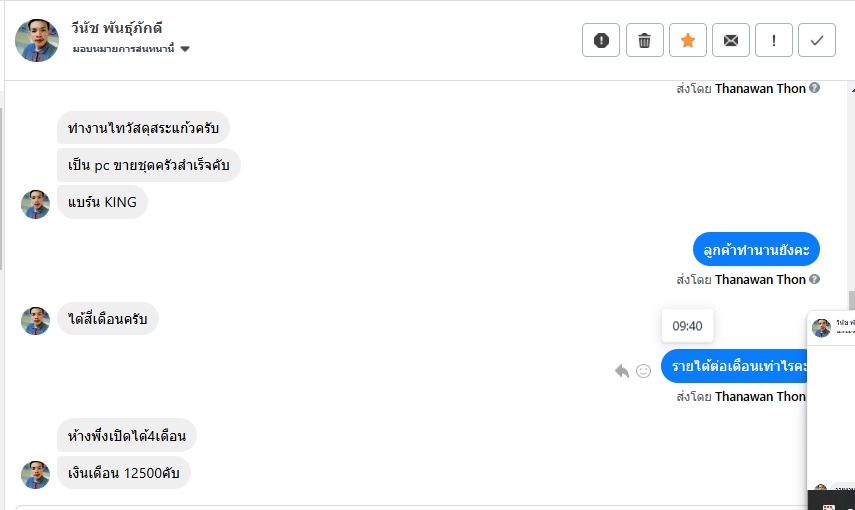Click the reply arrow beside the message
This screenshot has height=510, width=855.
pos(622,371)
